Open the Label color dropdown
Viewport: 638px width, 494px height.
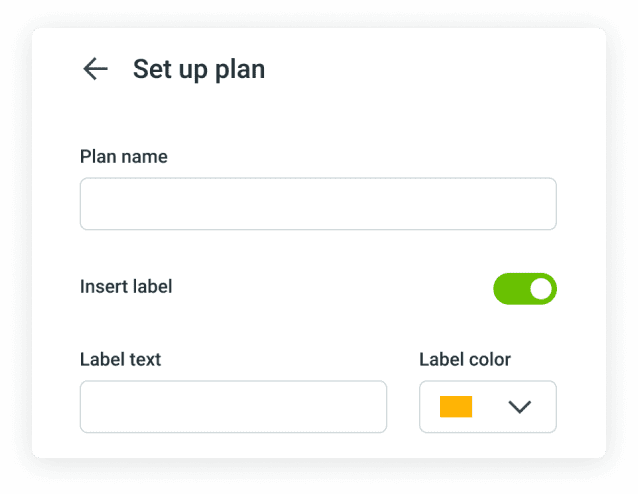(x=487, y=407)
